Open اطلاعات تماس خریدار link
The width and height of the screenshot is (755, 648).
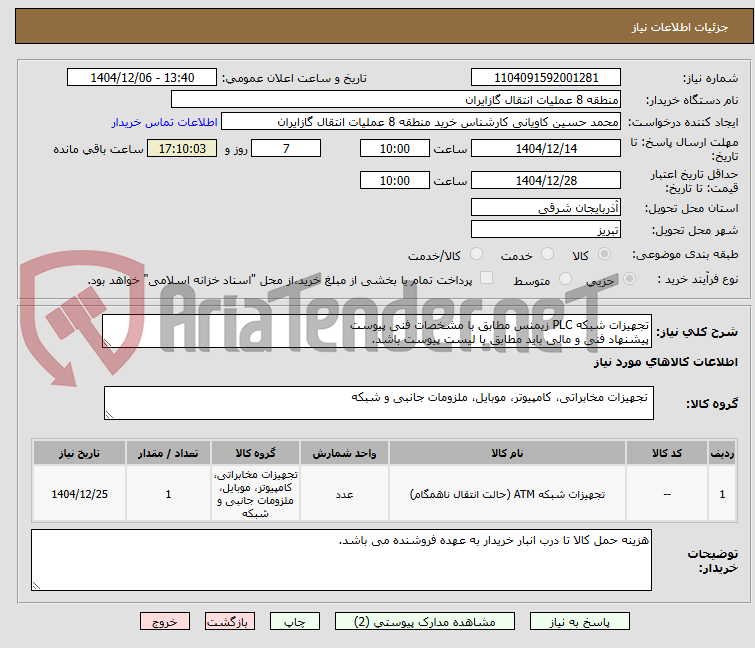click(165, 122)
